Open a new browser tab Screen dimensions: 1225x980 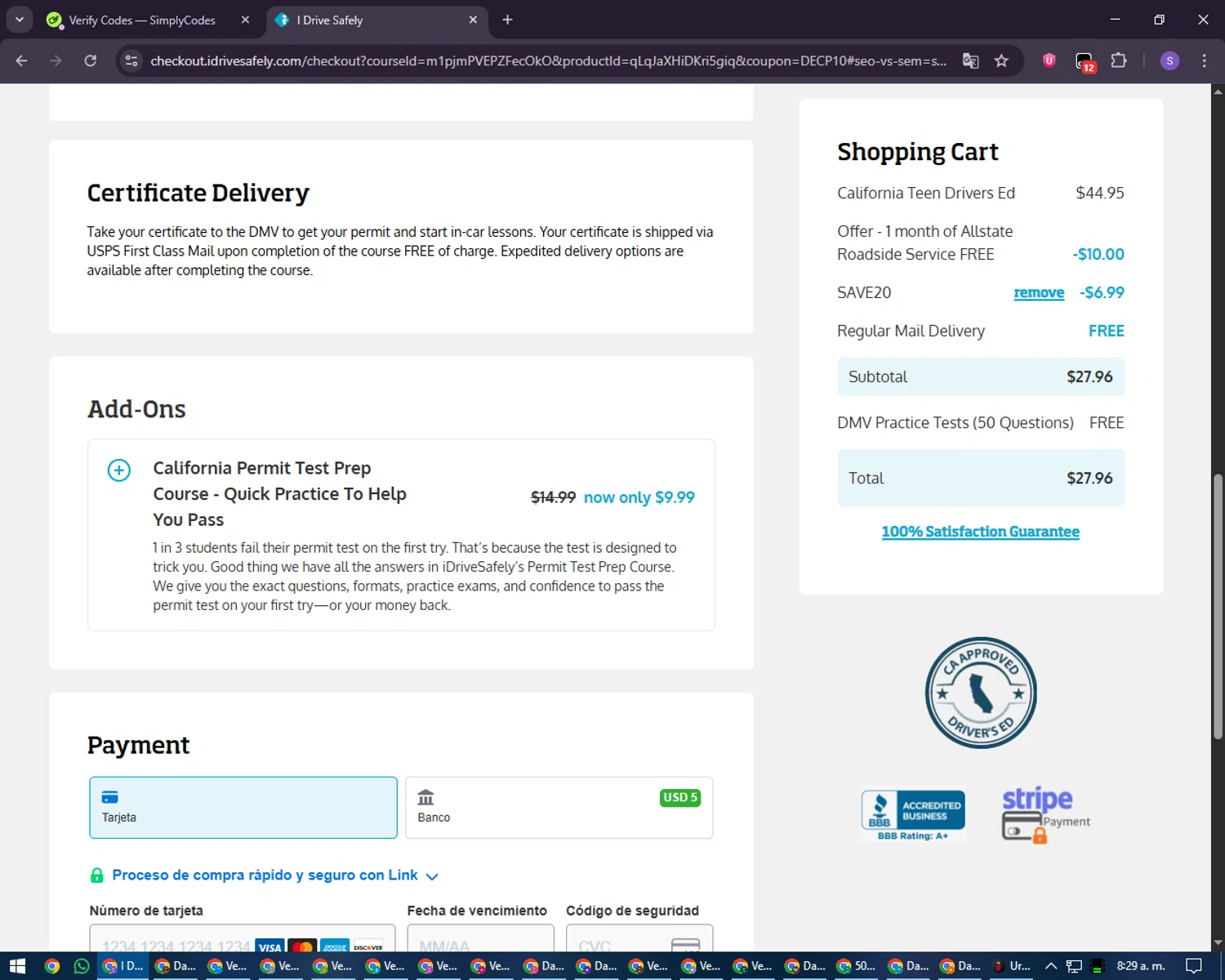pos(507,20)
